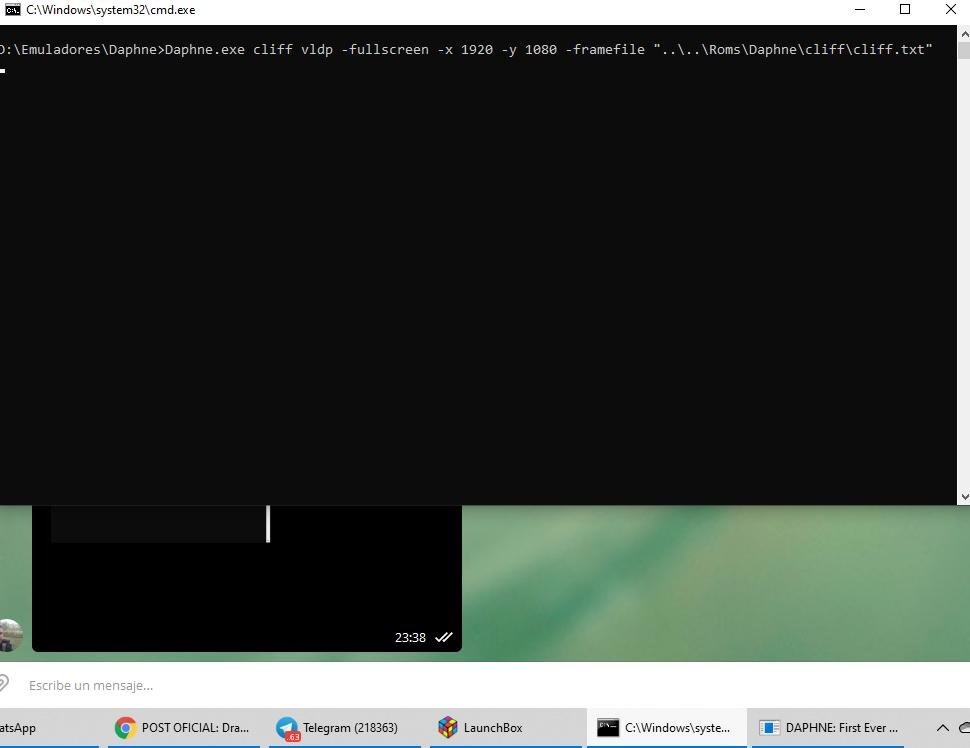970x748 pixels.
Task: Close the cmd.exe window
Action: 950,10
